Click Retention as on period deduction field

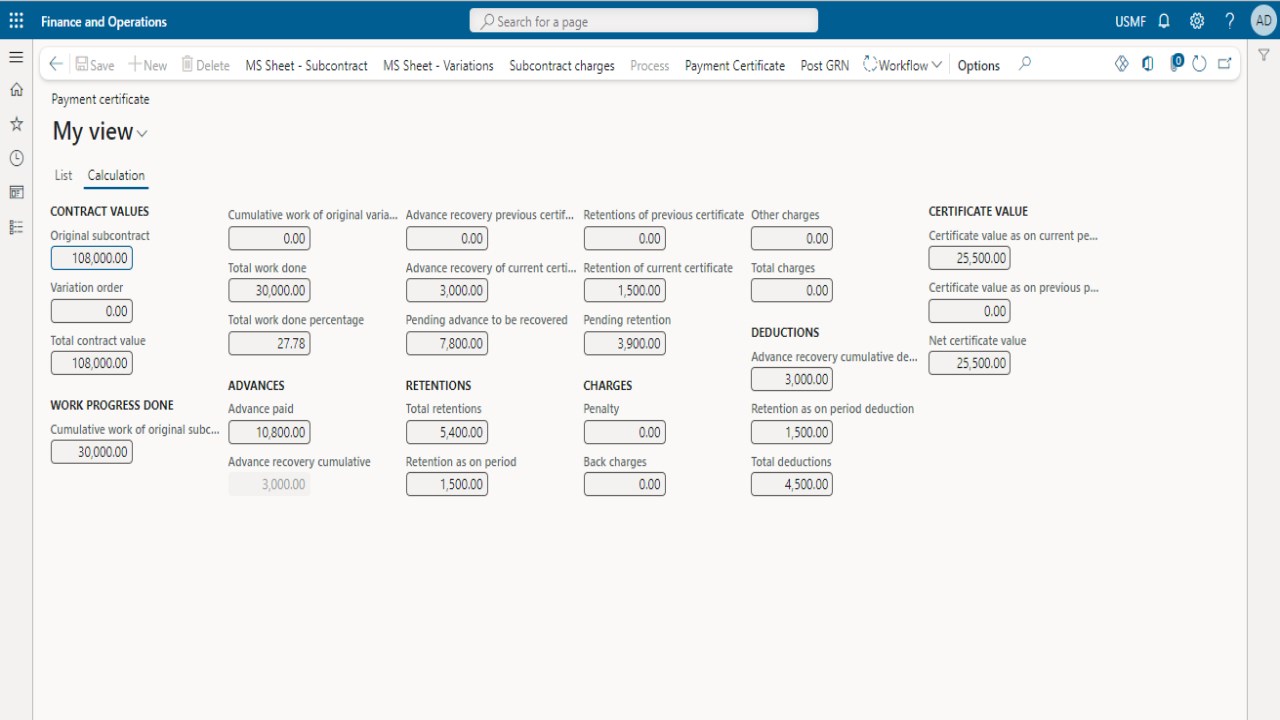[792, 432]
